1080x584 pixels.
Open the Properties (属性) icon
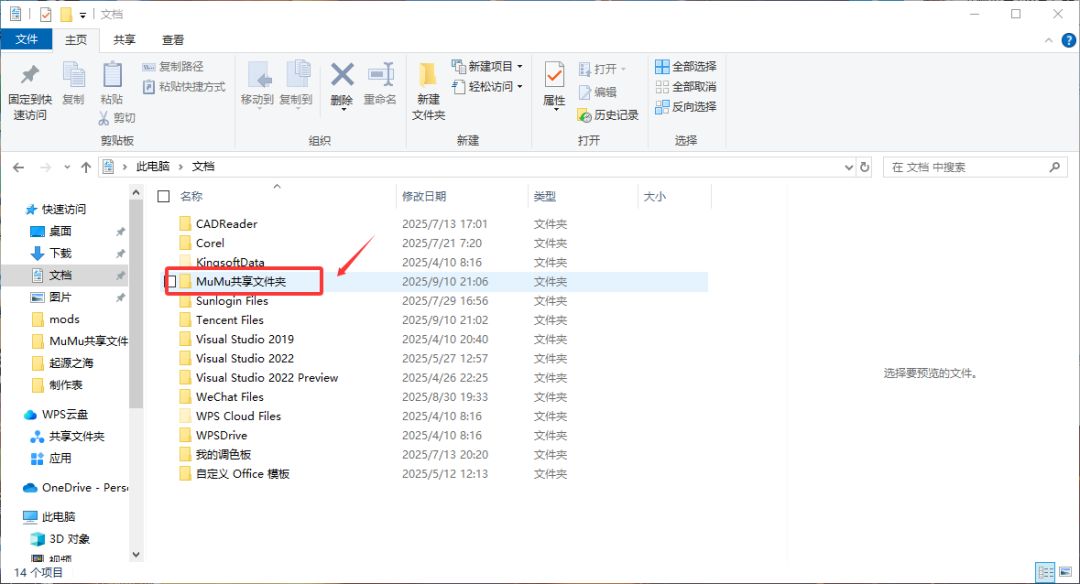coord(554,75)
